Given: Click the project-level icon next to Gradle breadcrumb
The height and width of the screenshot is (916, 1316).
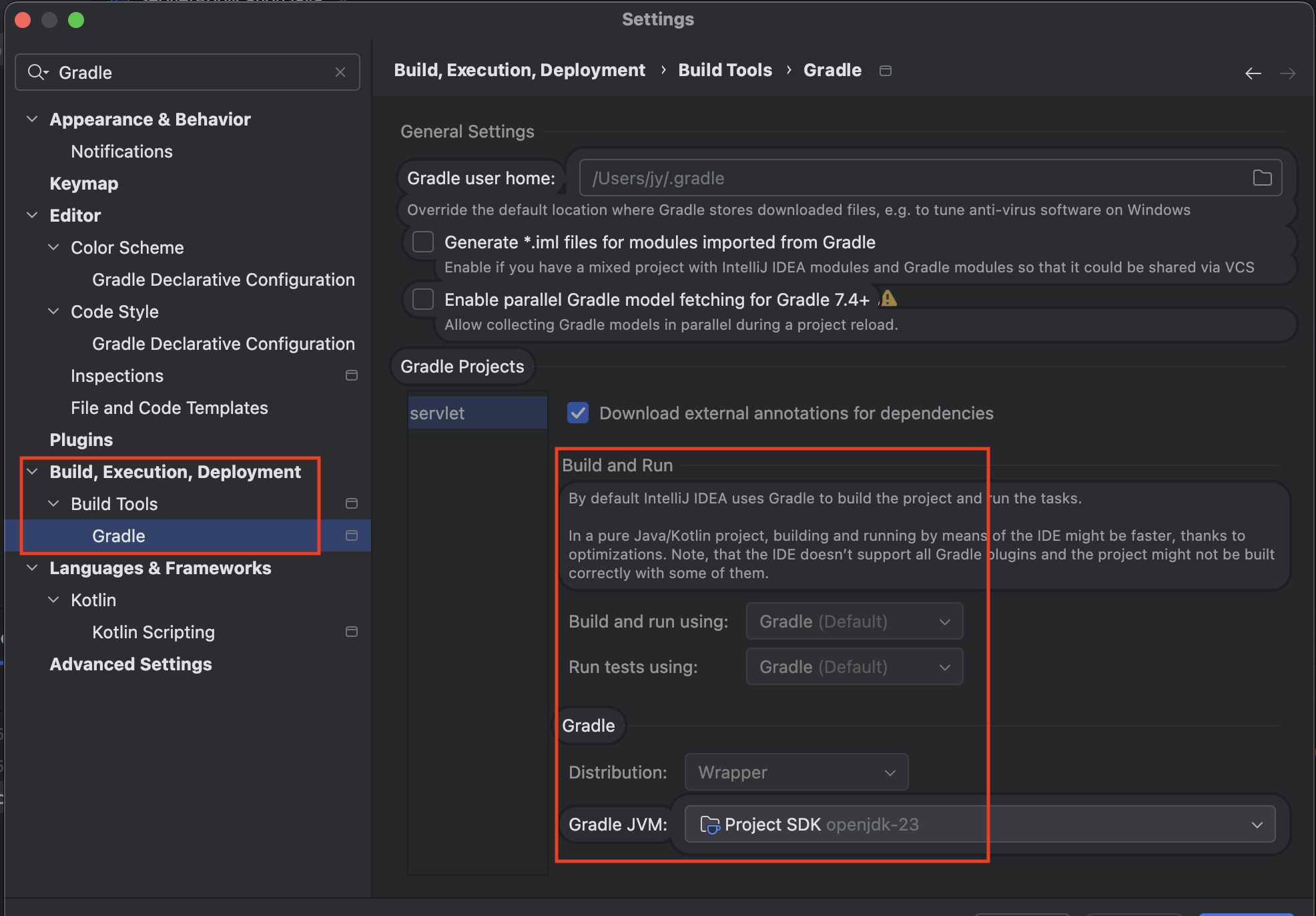Looking at the screenshot, I should pos(886,71).
